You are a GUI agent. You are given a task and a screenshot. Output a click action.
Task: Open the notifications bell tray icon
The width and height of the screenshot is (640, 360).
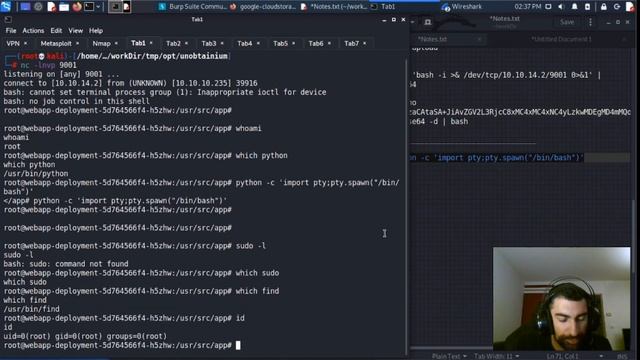574,7
